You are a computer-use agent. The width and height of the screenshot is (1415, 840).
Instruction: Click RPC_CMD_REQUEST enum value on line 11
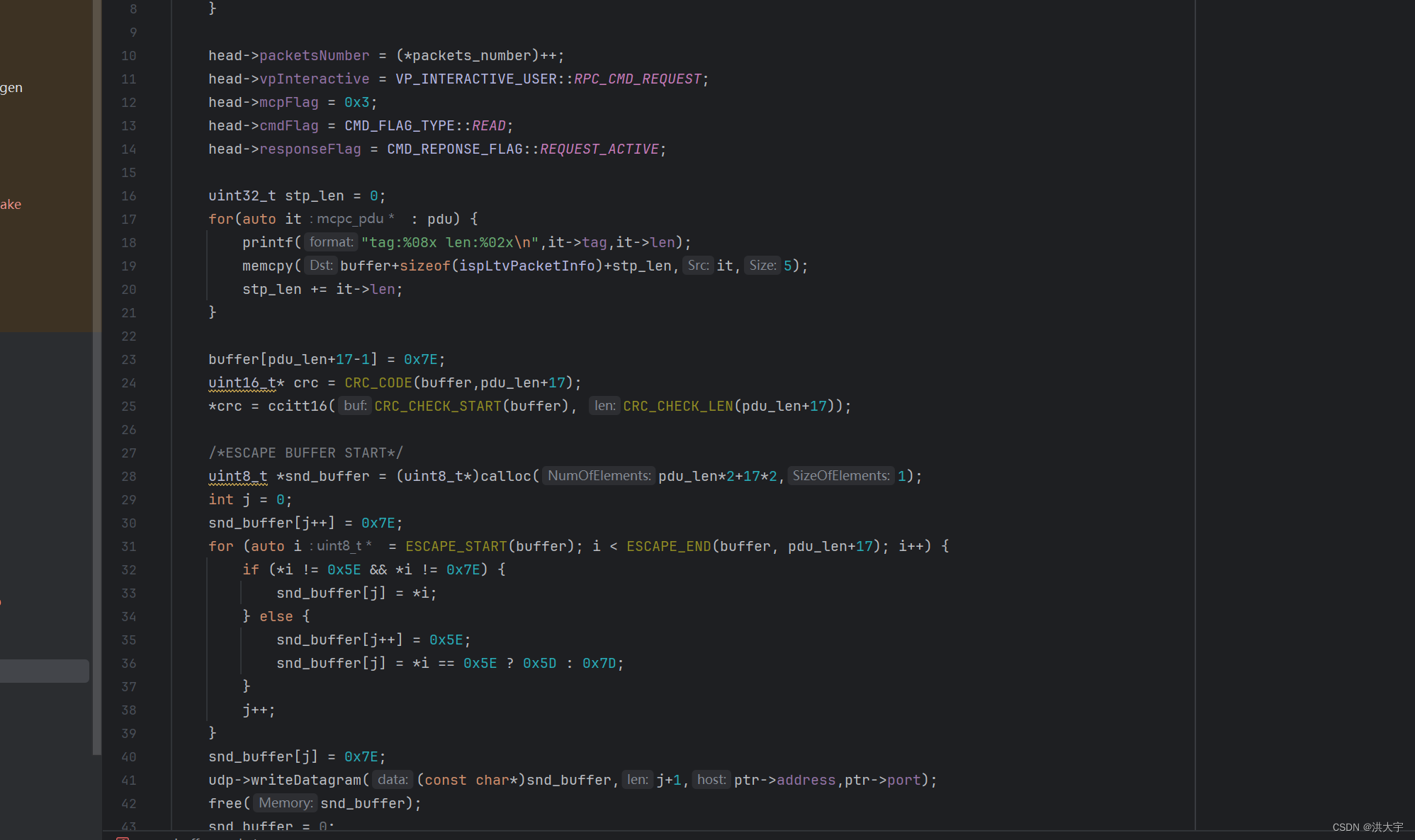(638, 79)
